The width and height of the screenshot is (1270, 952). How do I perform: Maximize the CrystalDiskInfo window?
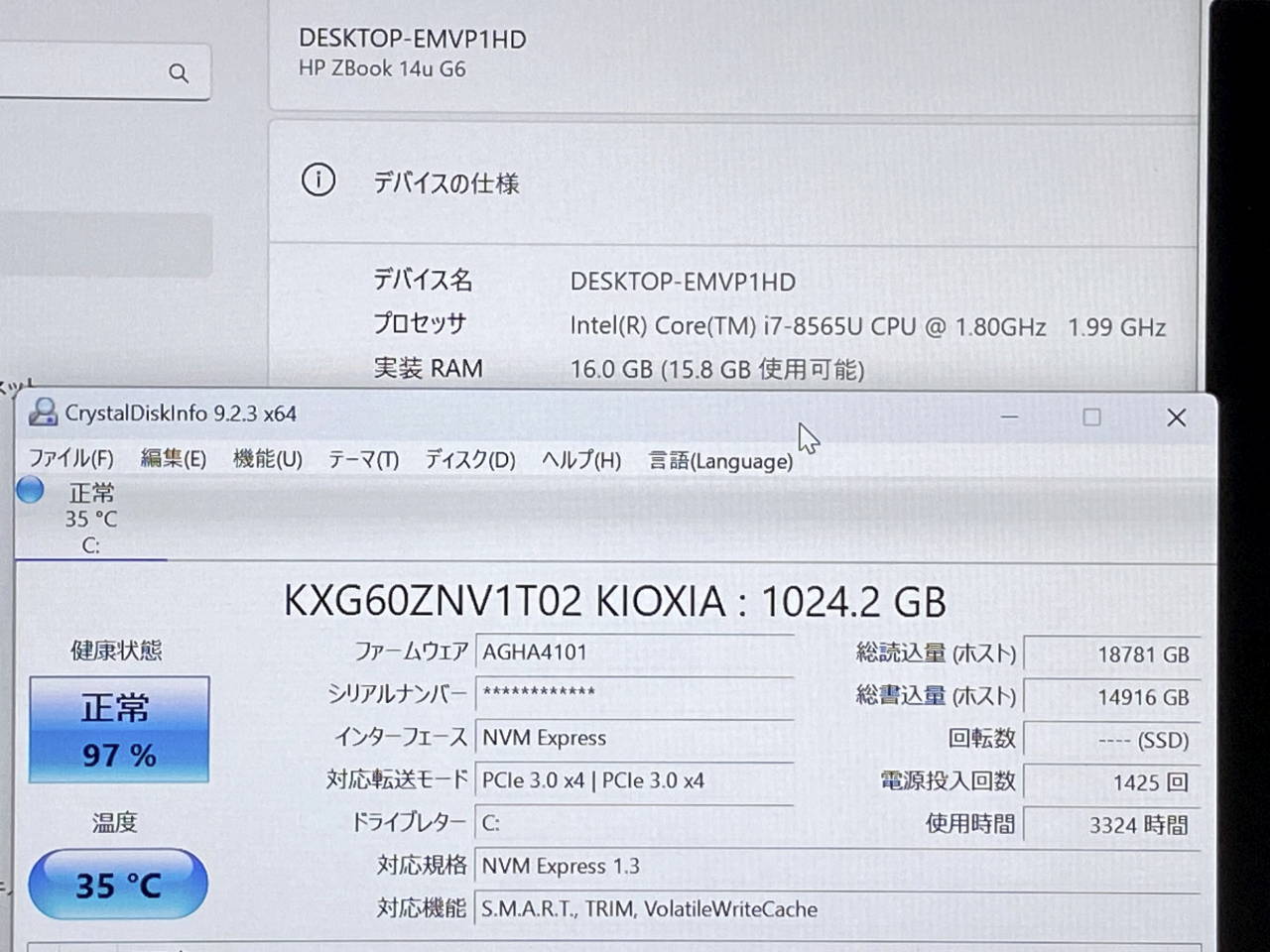1091,417
